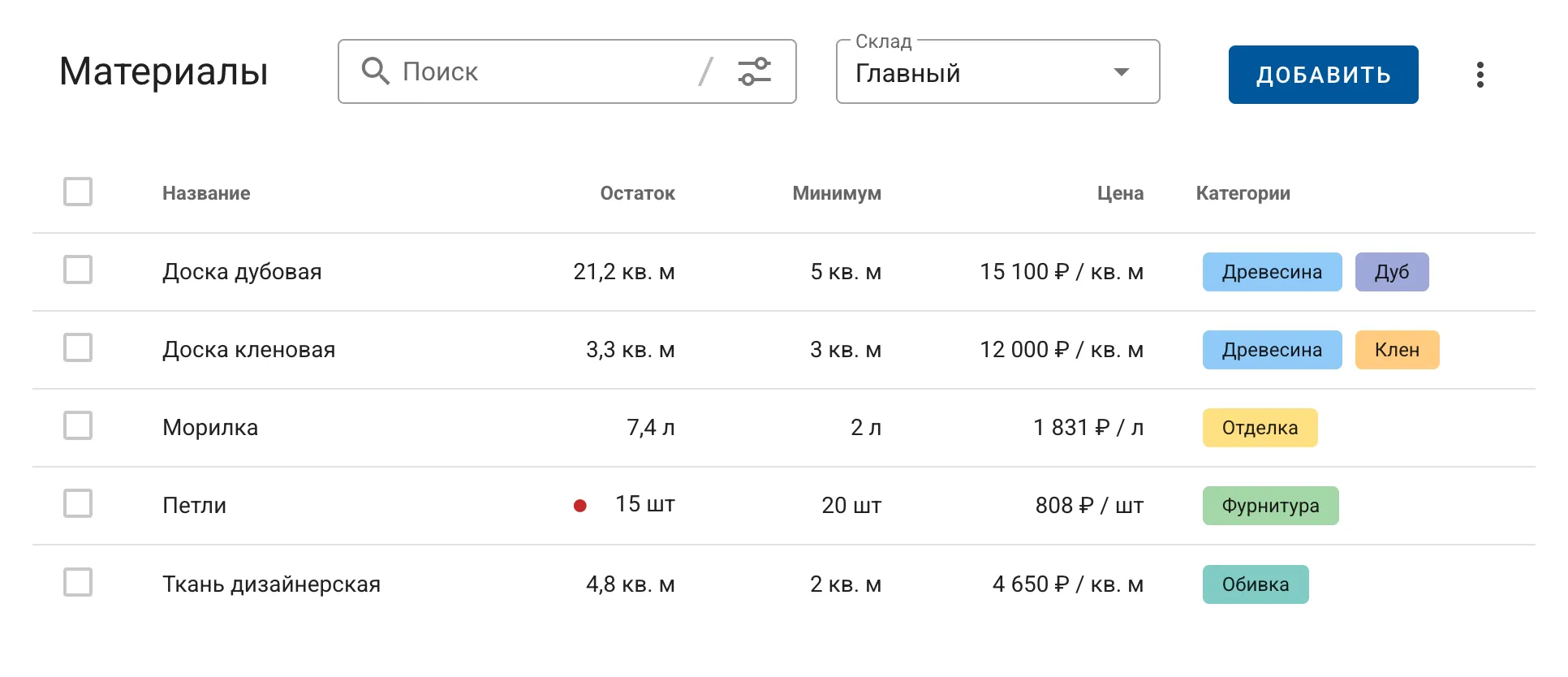Expand the Склад dropdown arrow

(x=1121, y=72)
